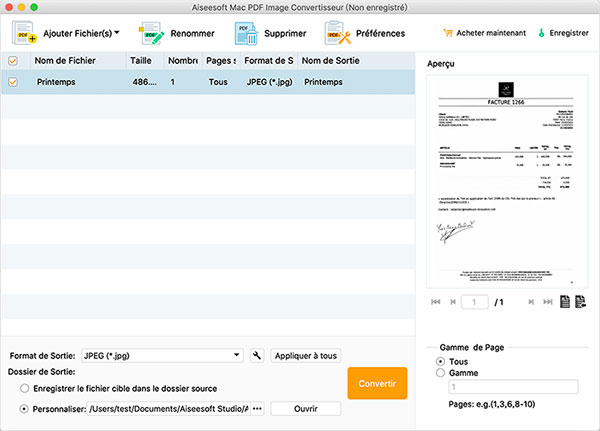The image size is (600, 431).
Task: Click the JPEG (*.jpg) cell in Printemps row
Action: point(269,82)
